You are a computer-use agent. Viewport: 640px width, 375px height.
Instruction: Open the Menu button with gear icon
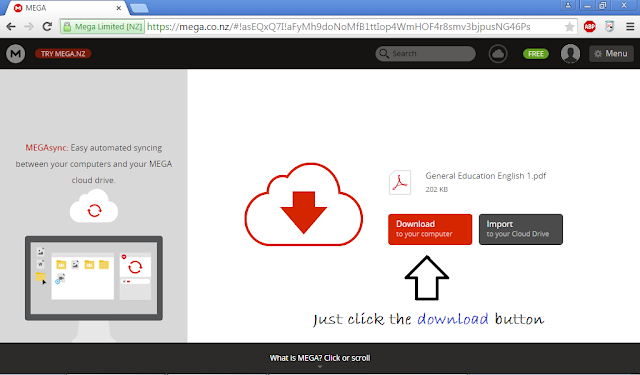point(611,53)
